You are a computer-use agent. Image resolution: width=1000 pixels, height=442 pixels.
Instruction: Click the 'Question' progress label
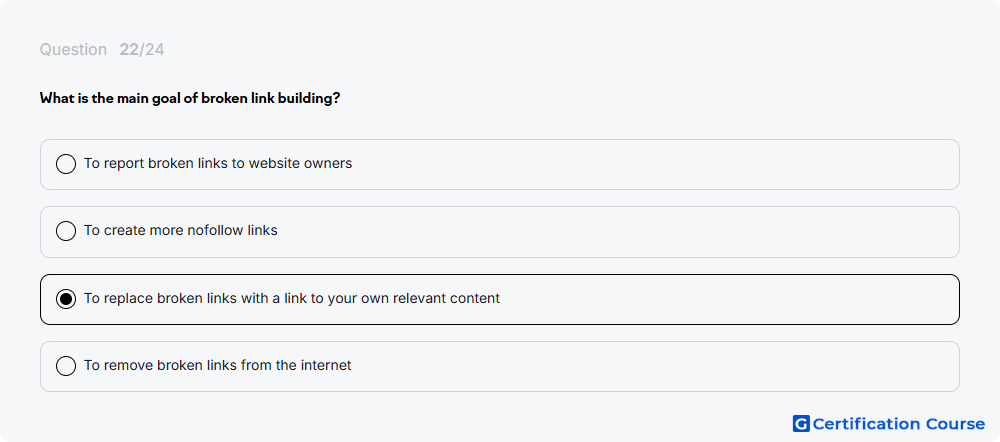(x=73, y=50)
